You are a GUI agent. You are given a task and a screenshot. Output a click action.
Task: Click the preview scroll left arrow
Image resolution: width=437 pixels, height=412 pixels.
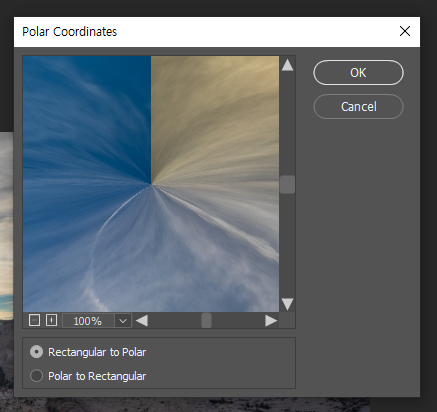tap(142, 321)
